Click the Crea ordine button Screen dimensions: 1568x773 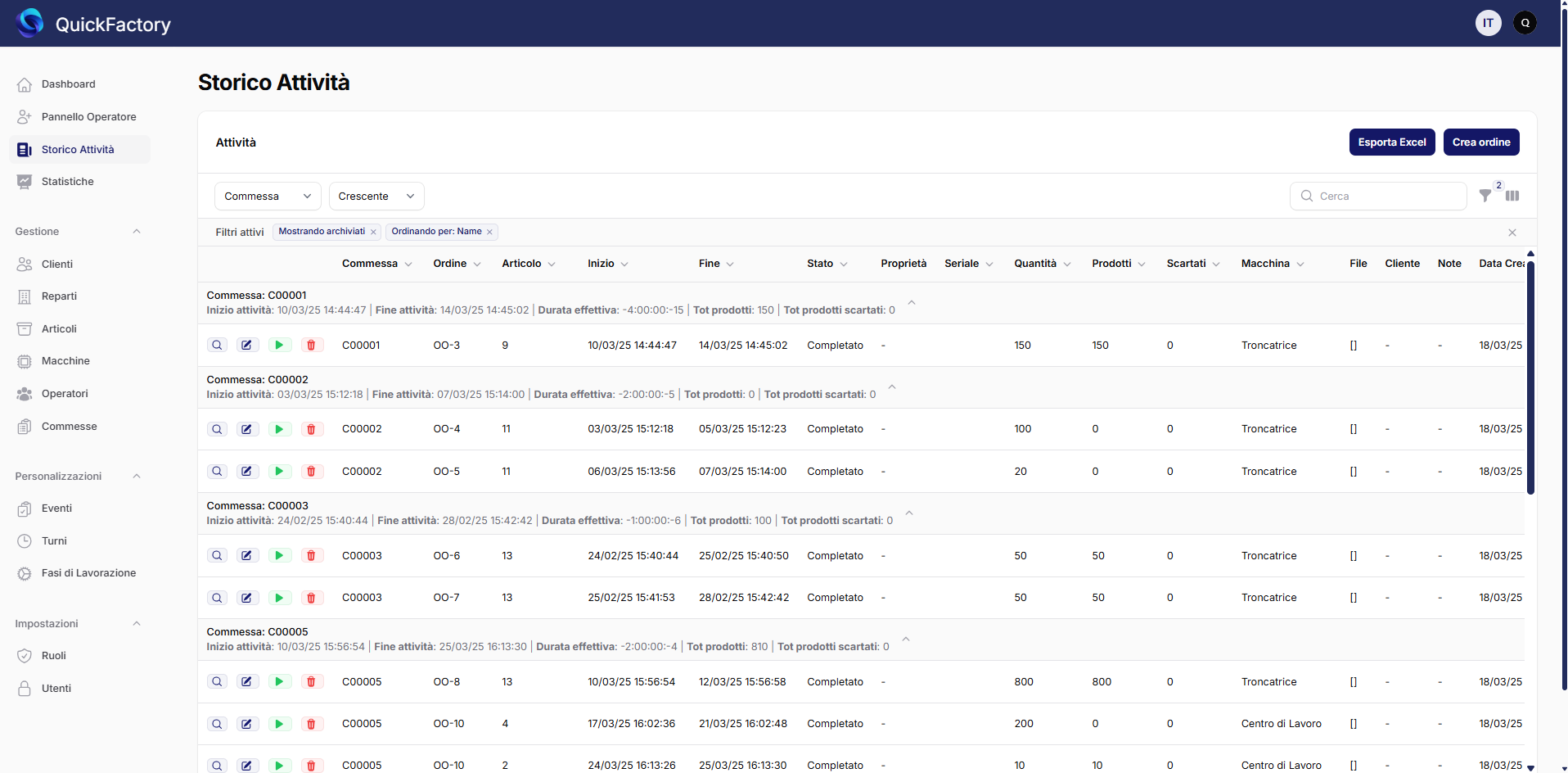click(1480, 142)
